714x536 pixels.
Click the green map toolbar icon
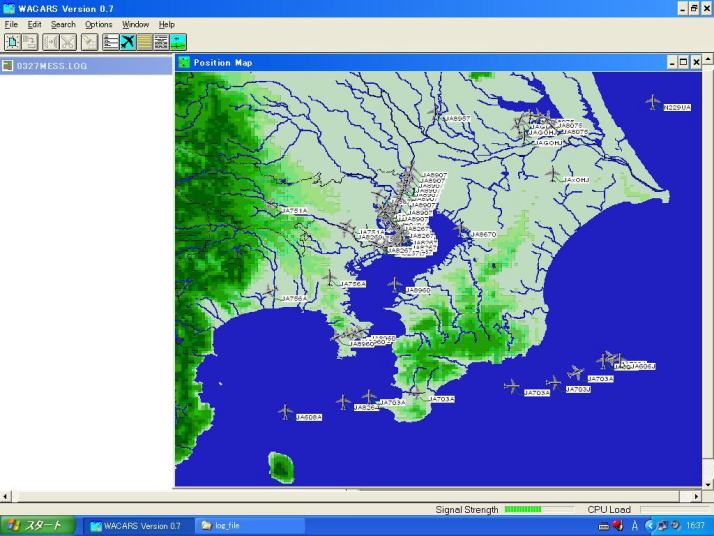tap(177, 41)
